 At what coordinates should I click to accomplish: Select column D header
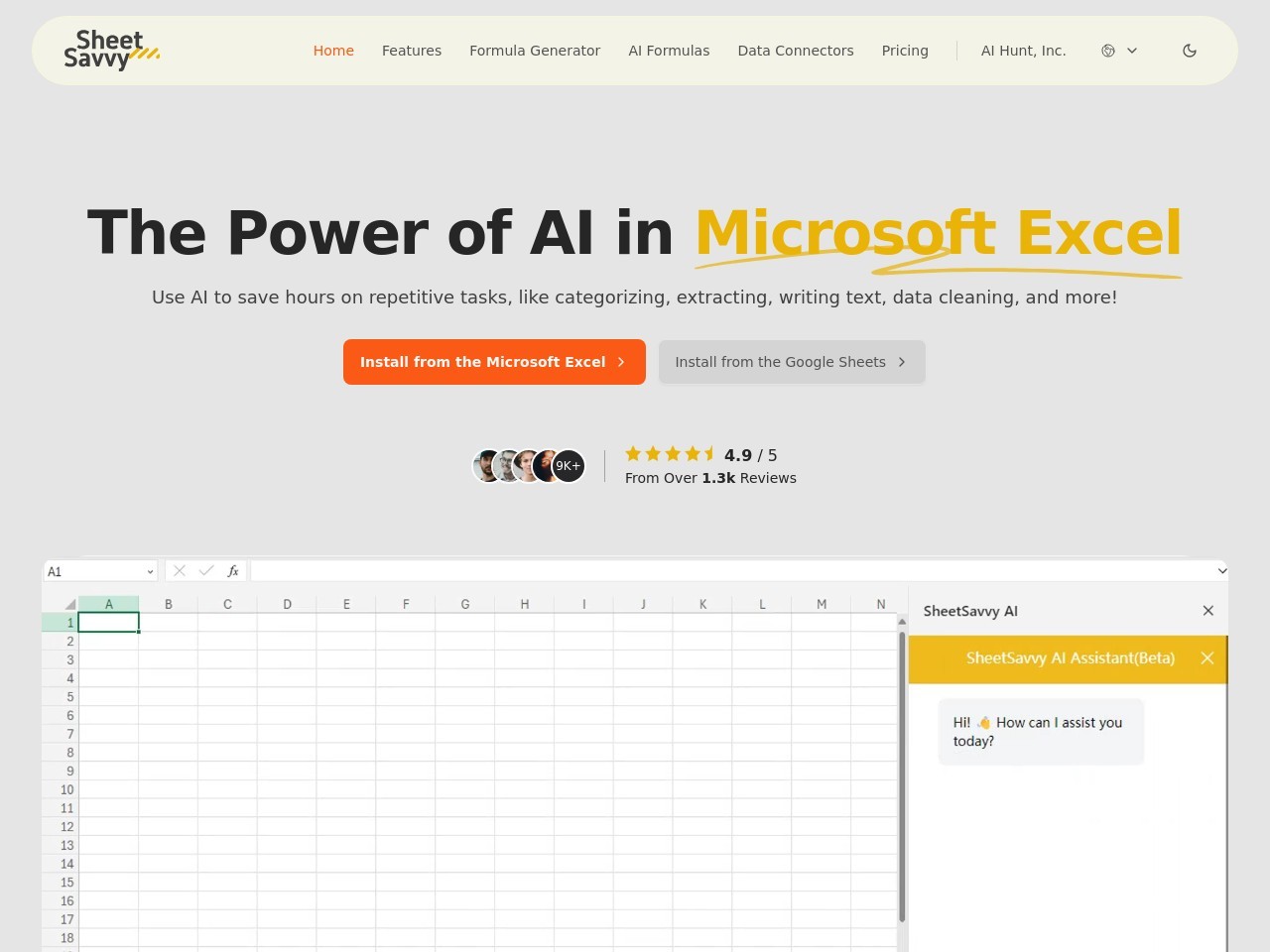(x=287, y=604)
